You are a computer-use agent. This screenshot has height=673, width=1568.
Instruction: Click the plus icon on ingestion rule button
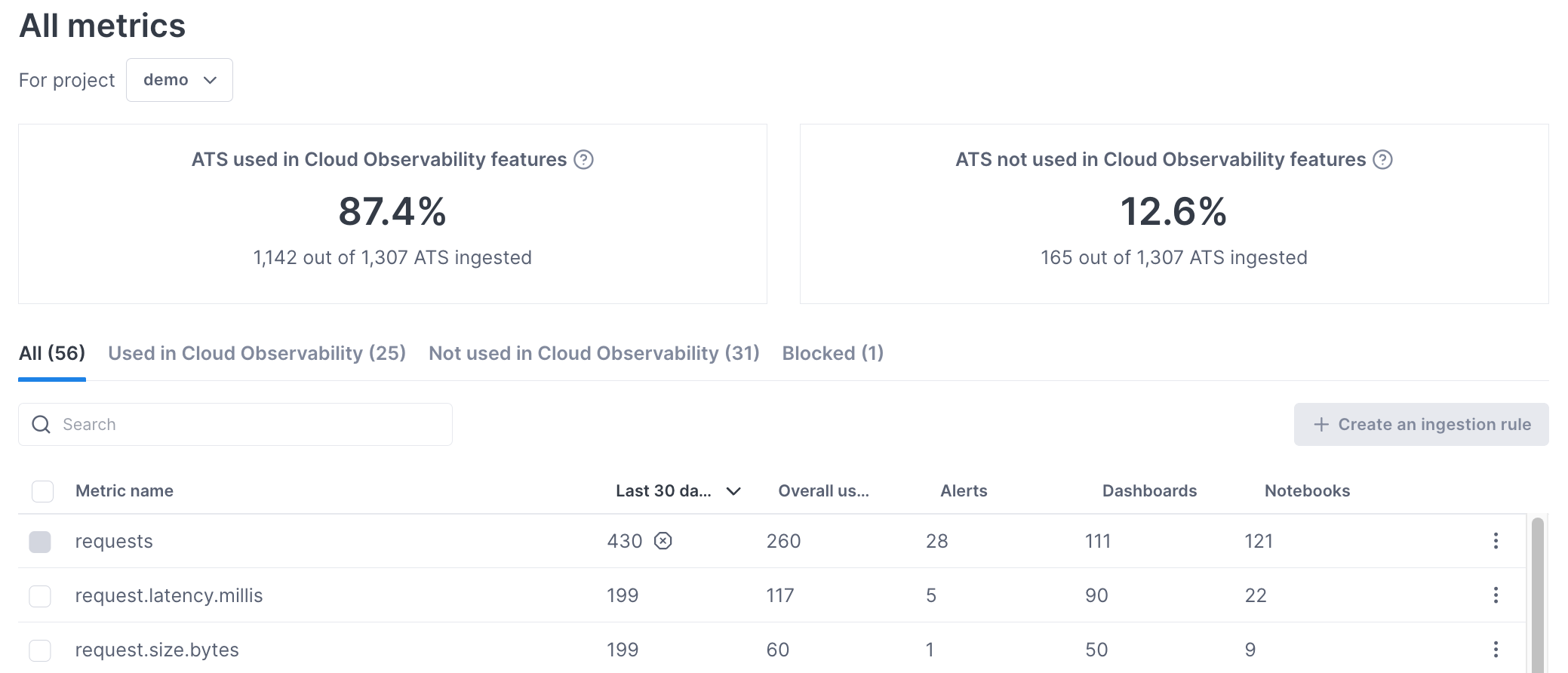[1321, 424]
